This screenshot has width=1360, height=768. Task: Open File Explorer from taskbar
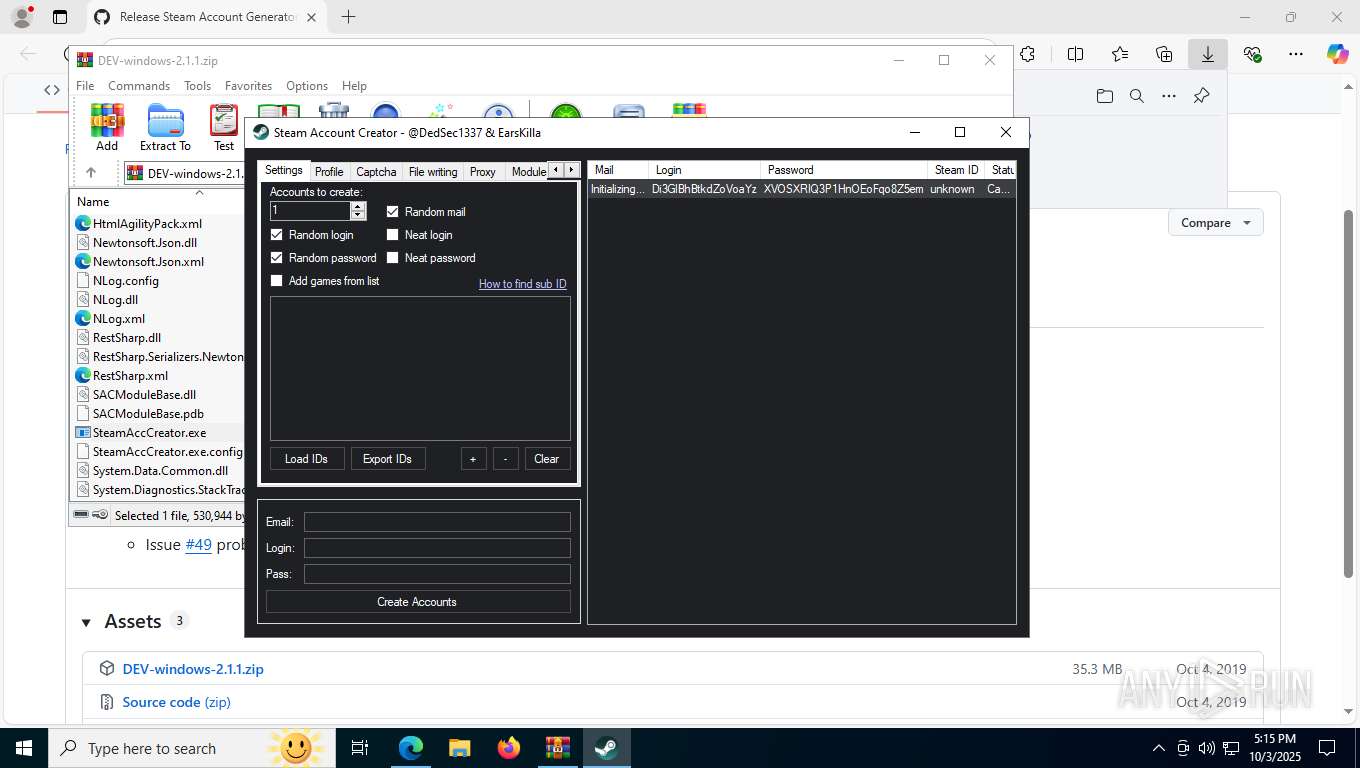click(x=459, y=748)
